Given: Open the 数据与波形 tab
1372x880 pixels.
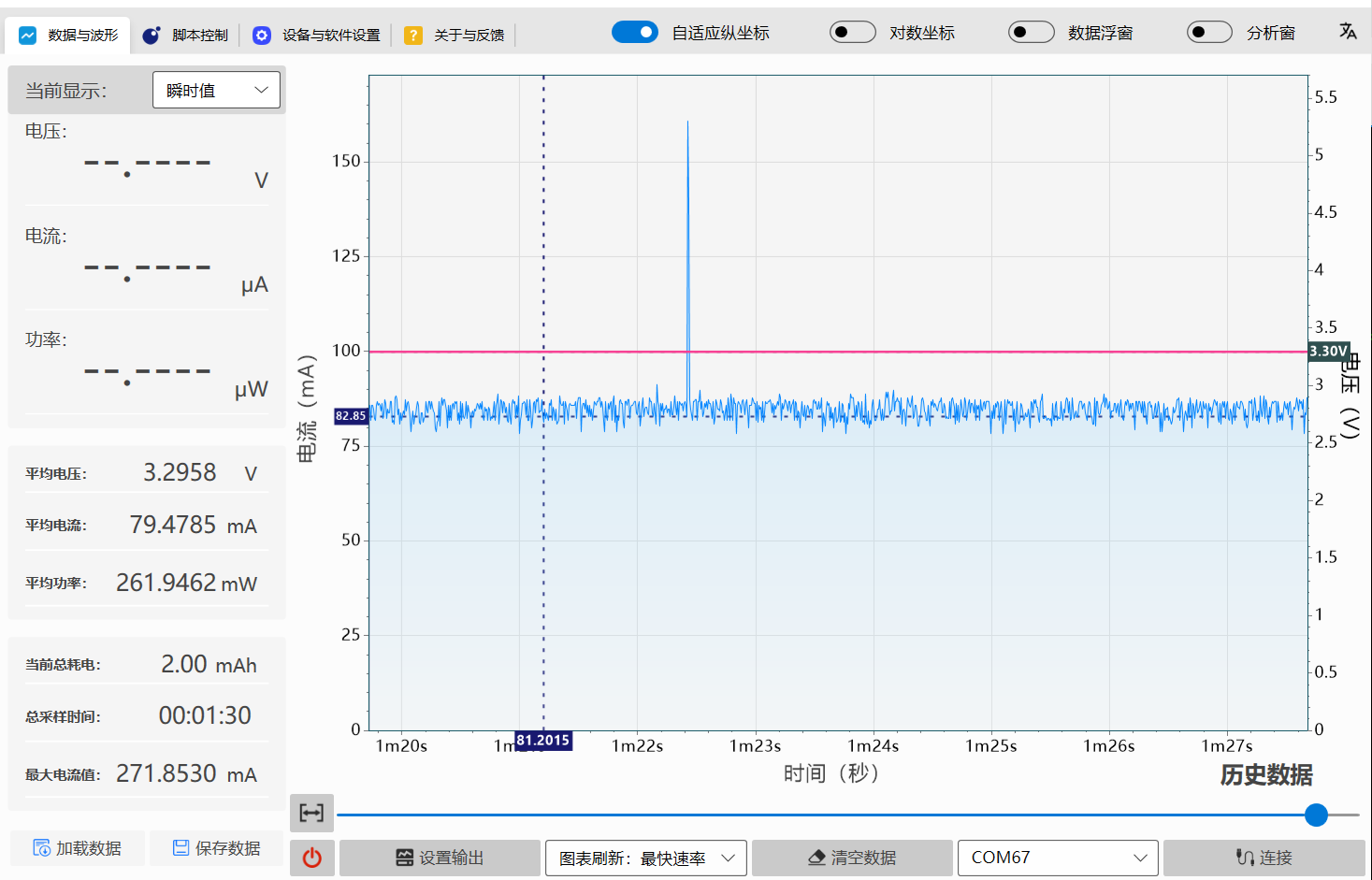Looking at the screenshot, I should (68, 36).
